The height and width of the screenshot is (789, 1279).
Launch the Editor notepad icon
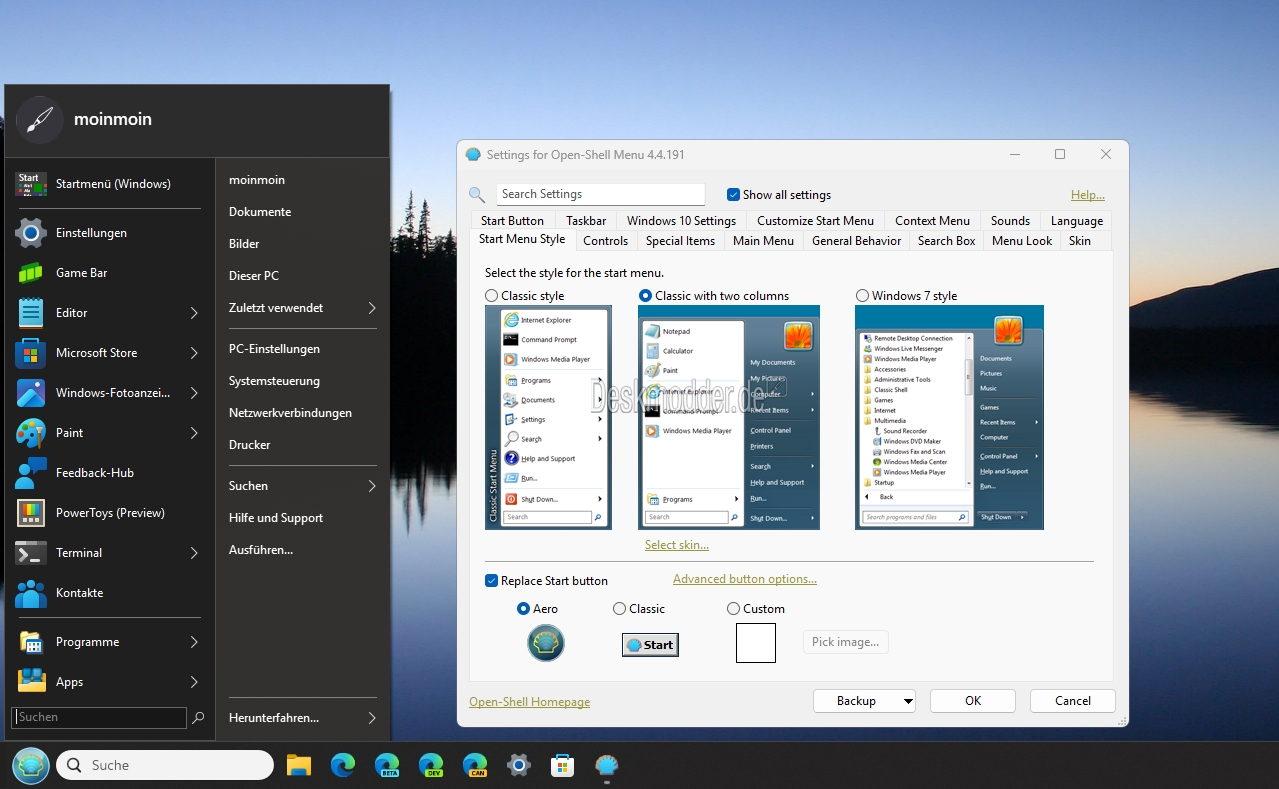tap(31, 313)
